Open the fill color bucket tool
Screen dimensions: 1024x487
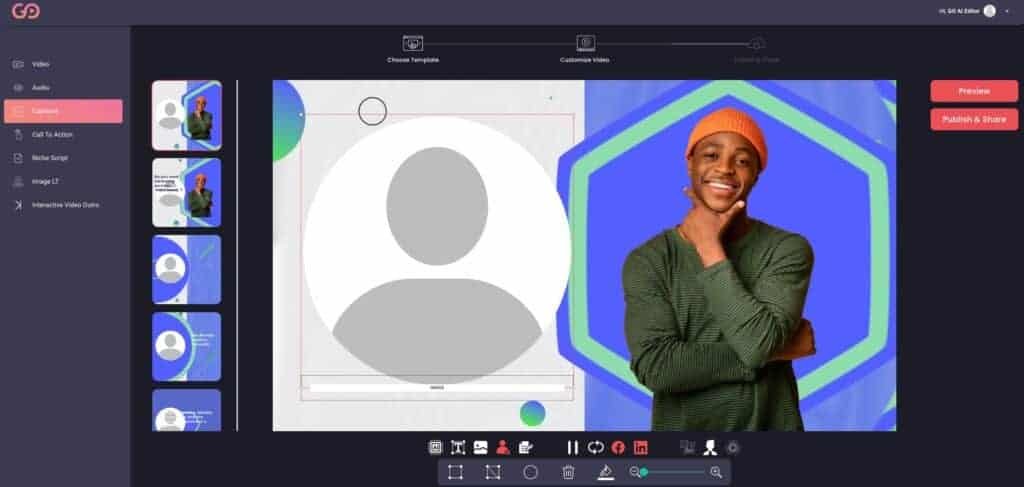pos(606,472)
